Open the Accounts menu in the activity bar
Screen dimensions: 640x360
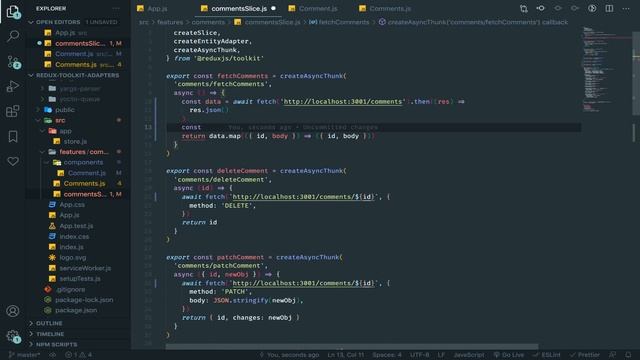point(13,311)
